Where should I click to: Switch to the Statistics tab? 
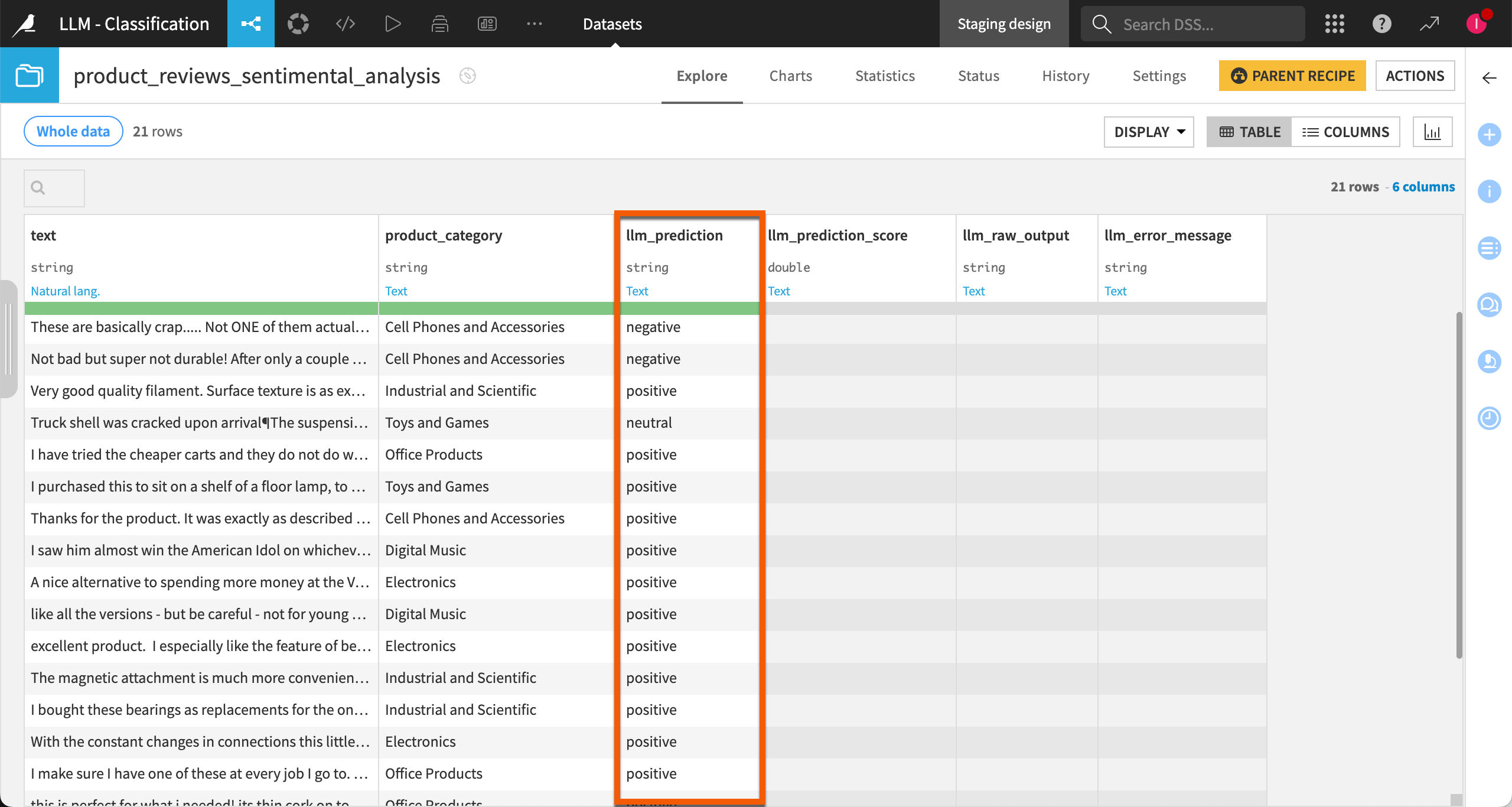point(884,76)
